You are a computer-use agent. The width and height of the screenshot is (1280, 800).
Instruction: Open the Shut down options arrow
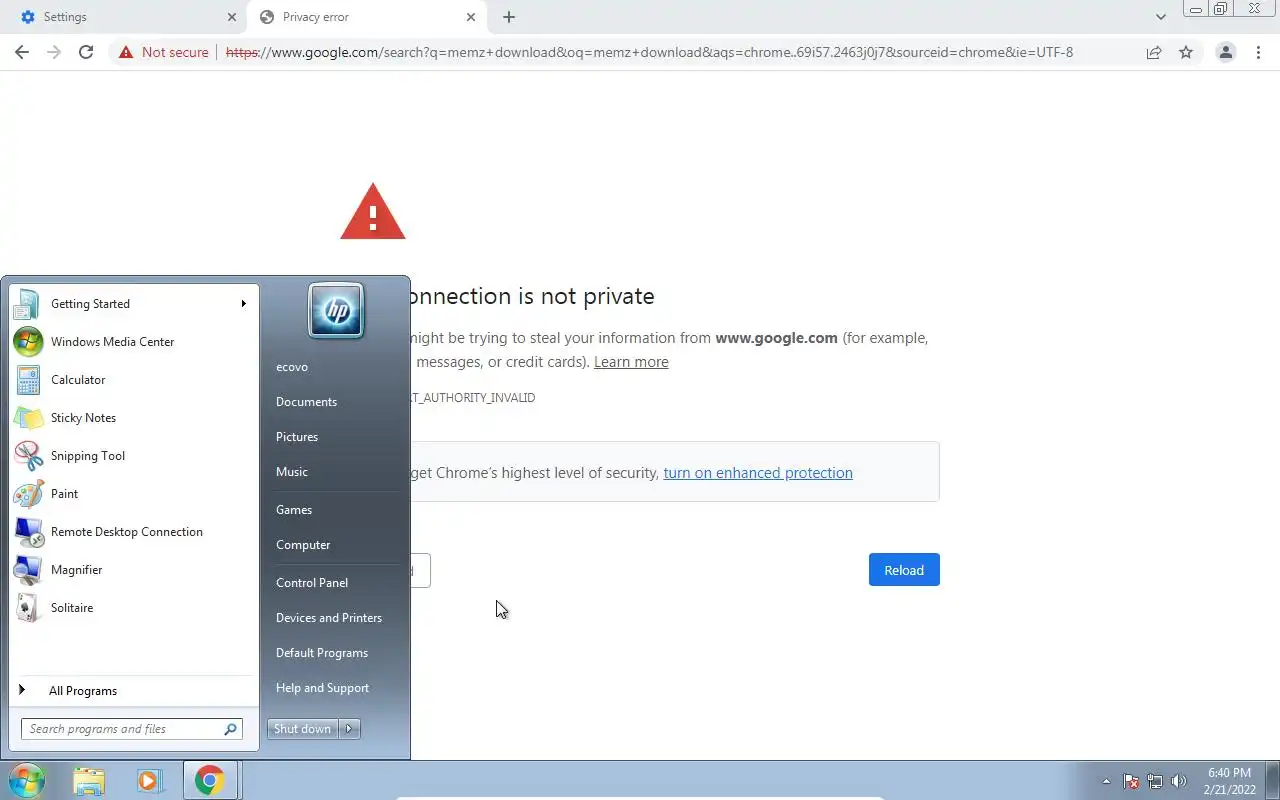point(349,729)
